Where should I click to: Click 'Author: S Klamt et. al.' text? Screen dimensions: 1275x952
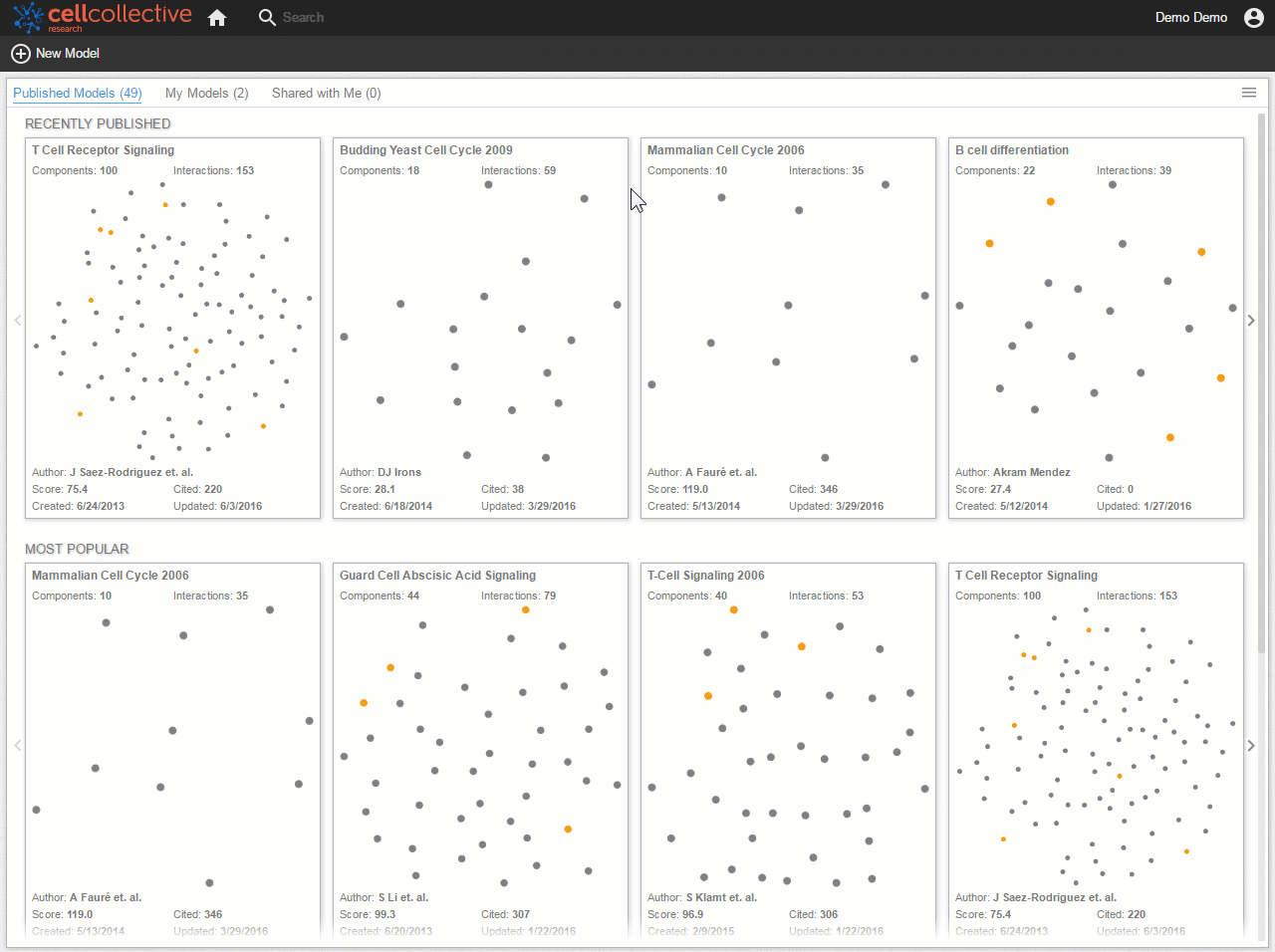pyautogui.click(x=702, y=898)
